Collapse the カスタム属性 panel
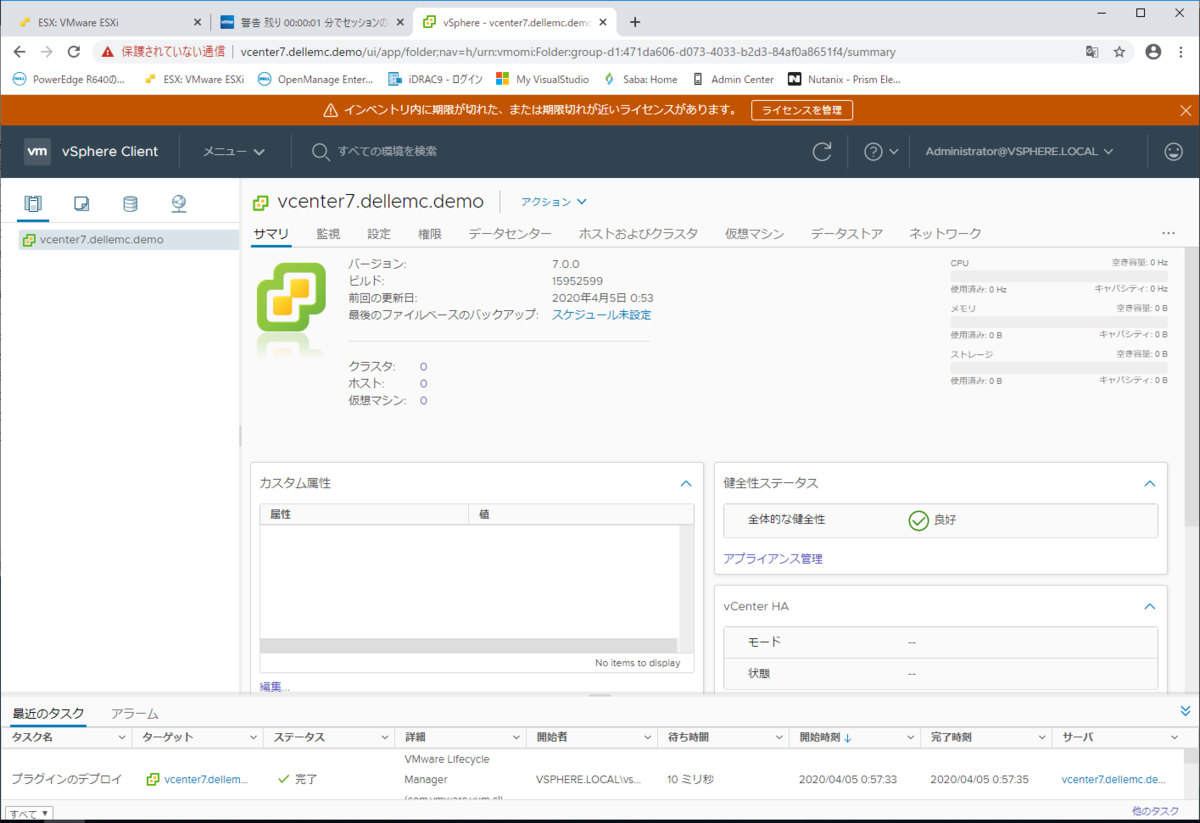The image size is (1200, 823). point(686,483)
